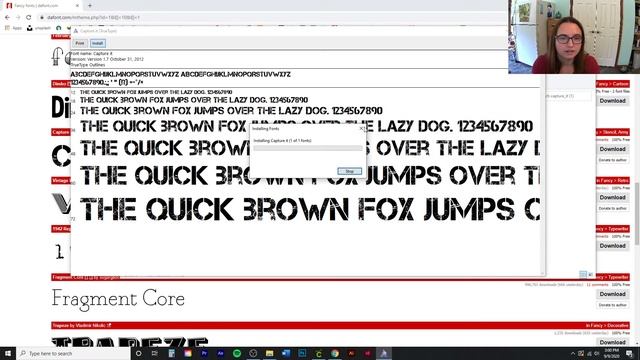
Task: Show hidden system tray icons
Action: coord(573,353)
